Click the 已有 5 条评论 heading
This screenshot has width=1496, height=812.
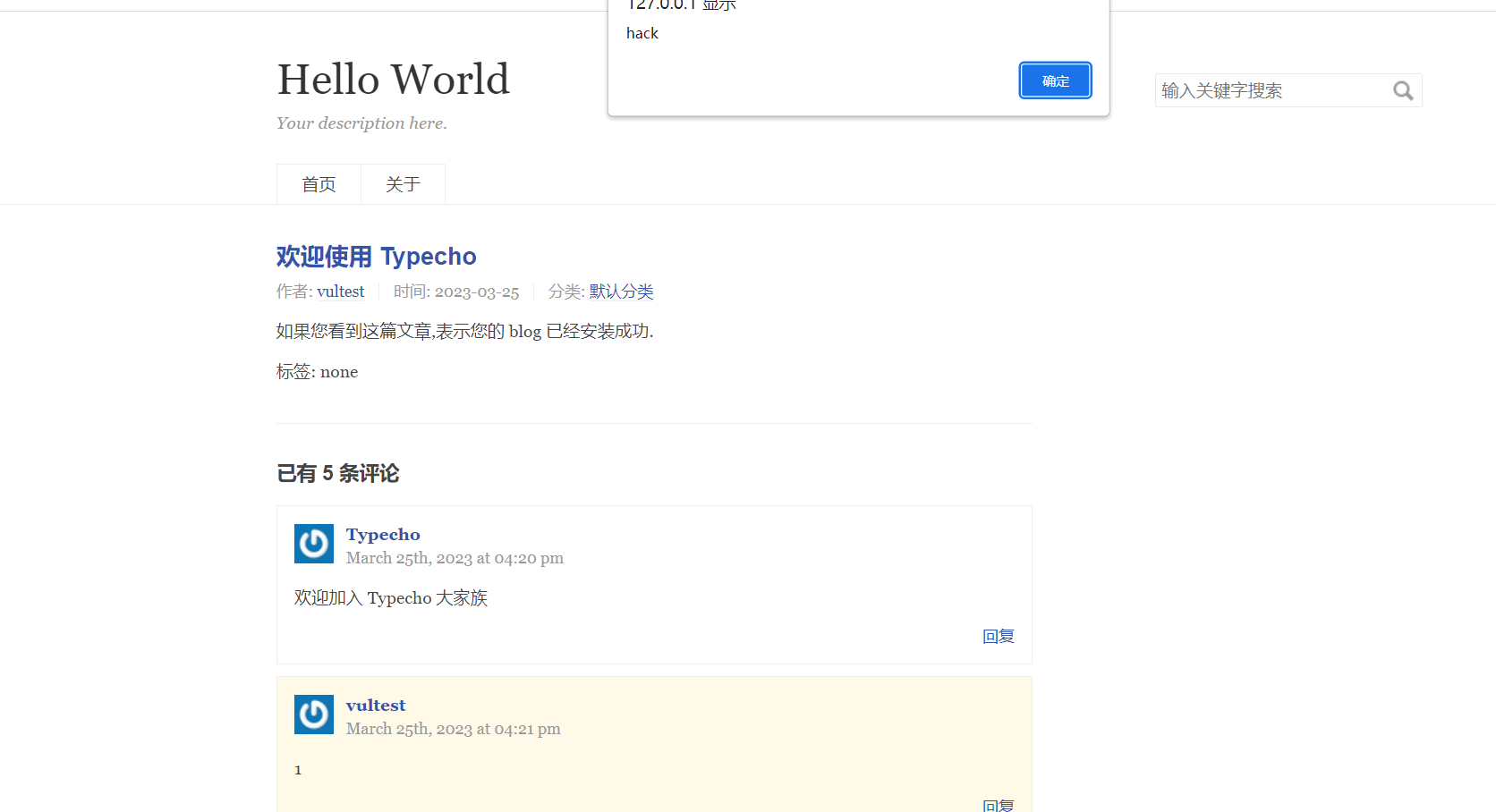[x=338, y=474]
